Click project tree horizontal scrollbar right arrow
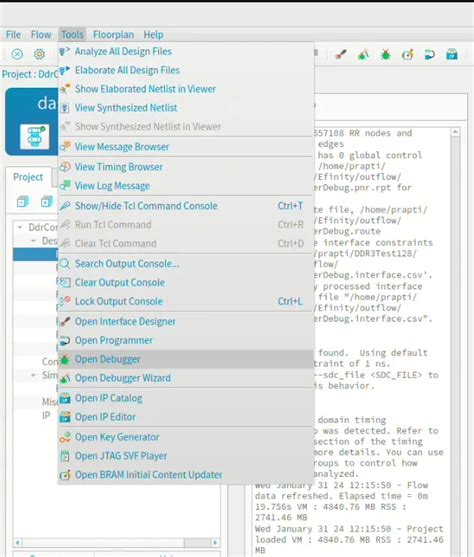The image size is (474, 557). click(x=215, y=543)
